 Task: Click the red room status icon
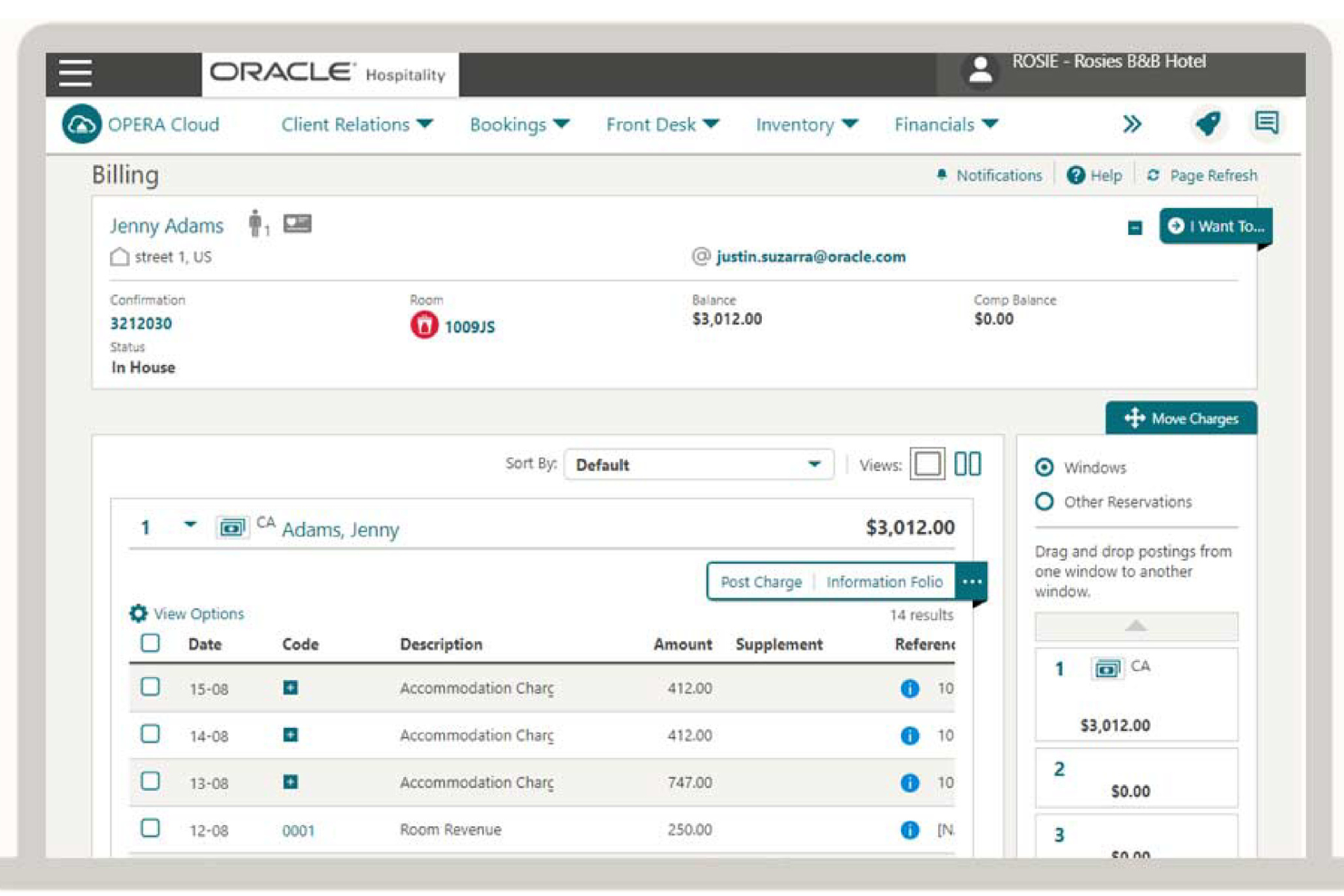coord(424,325)
